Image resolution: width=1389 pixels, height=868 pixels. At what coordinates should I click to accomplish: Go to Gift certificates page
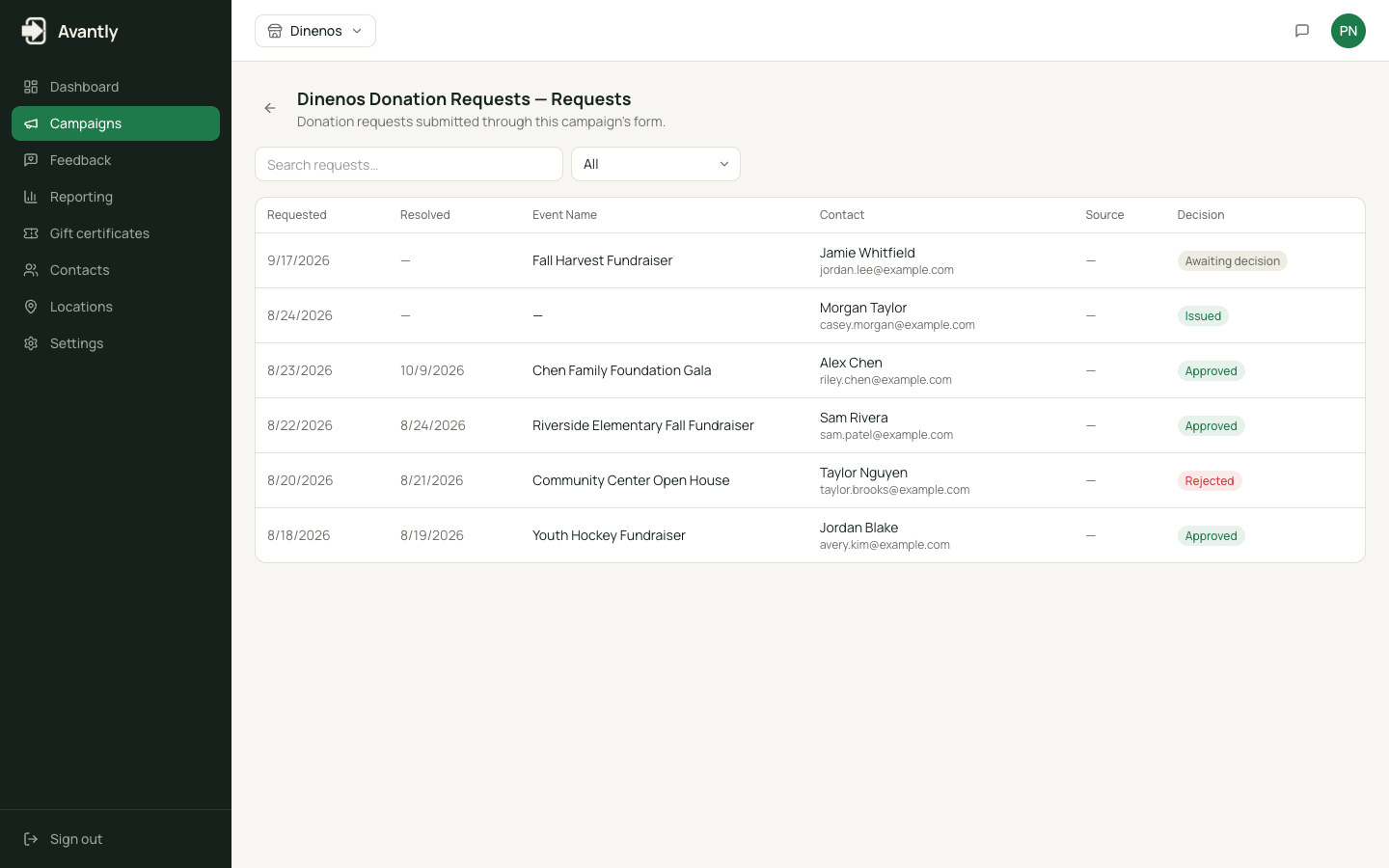[x=116, y=233]
